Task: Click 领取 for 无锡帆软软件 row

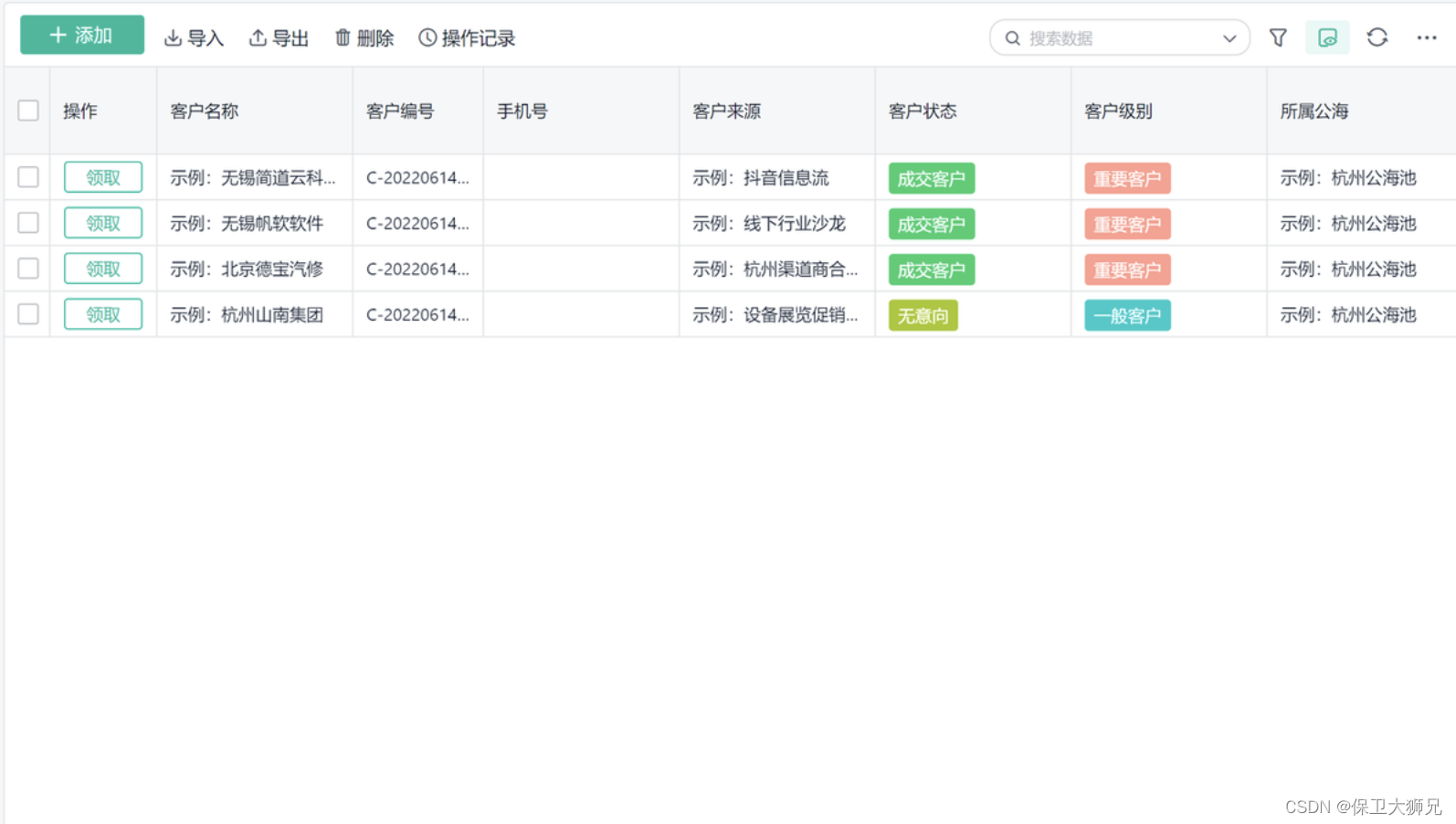Action: click(103, 223)
